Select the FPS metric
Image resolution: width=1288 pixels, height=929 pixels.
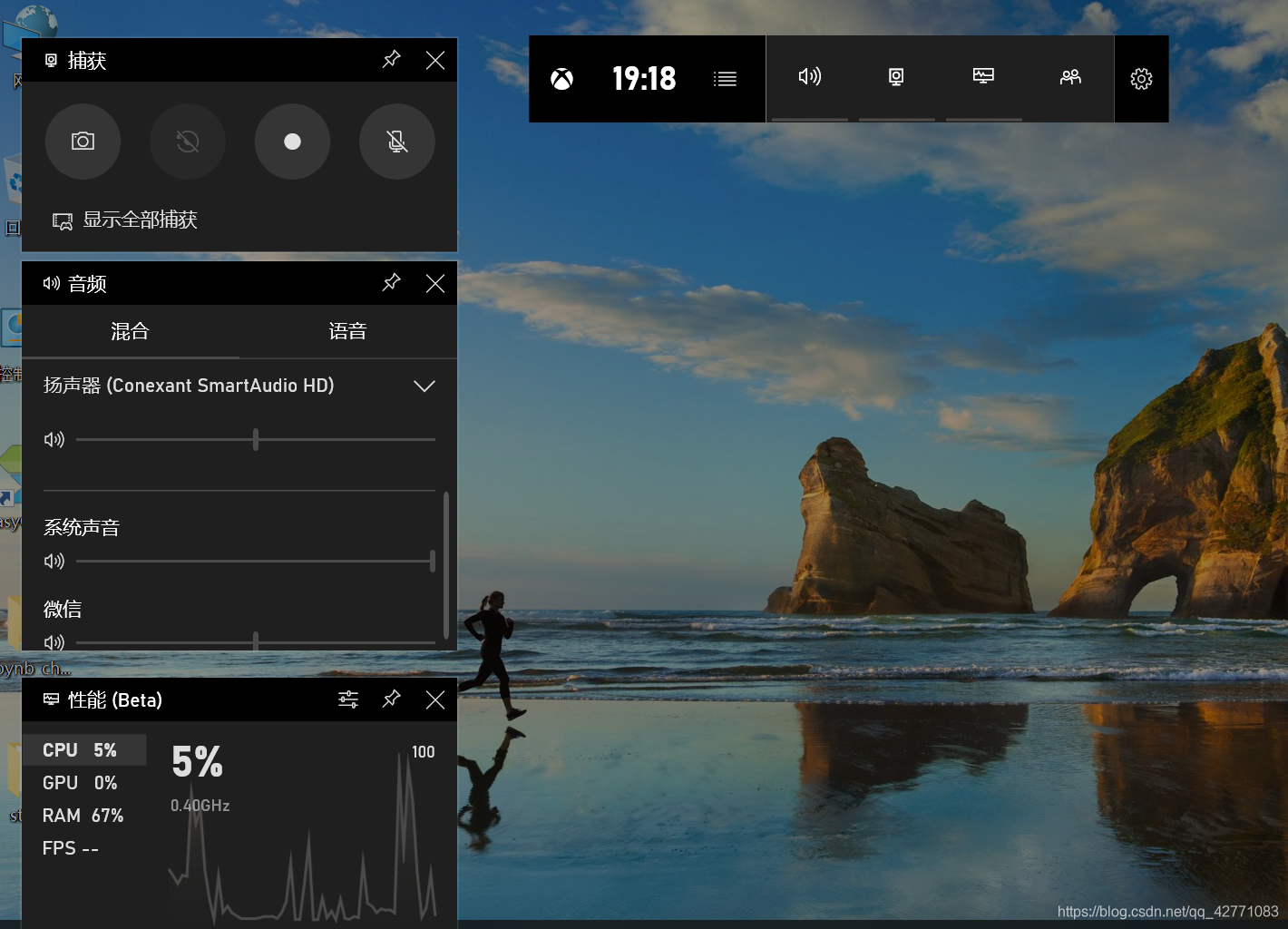pyautogui.click(x=84, y=848)
